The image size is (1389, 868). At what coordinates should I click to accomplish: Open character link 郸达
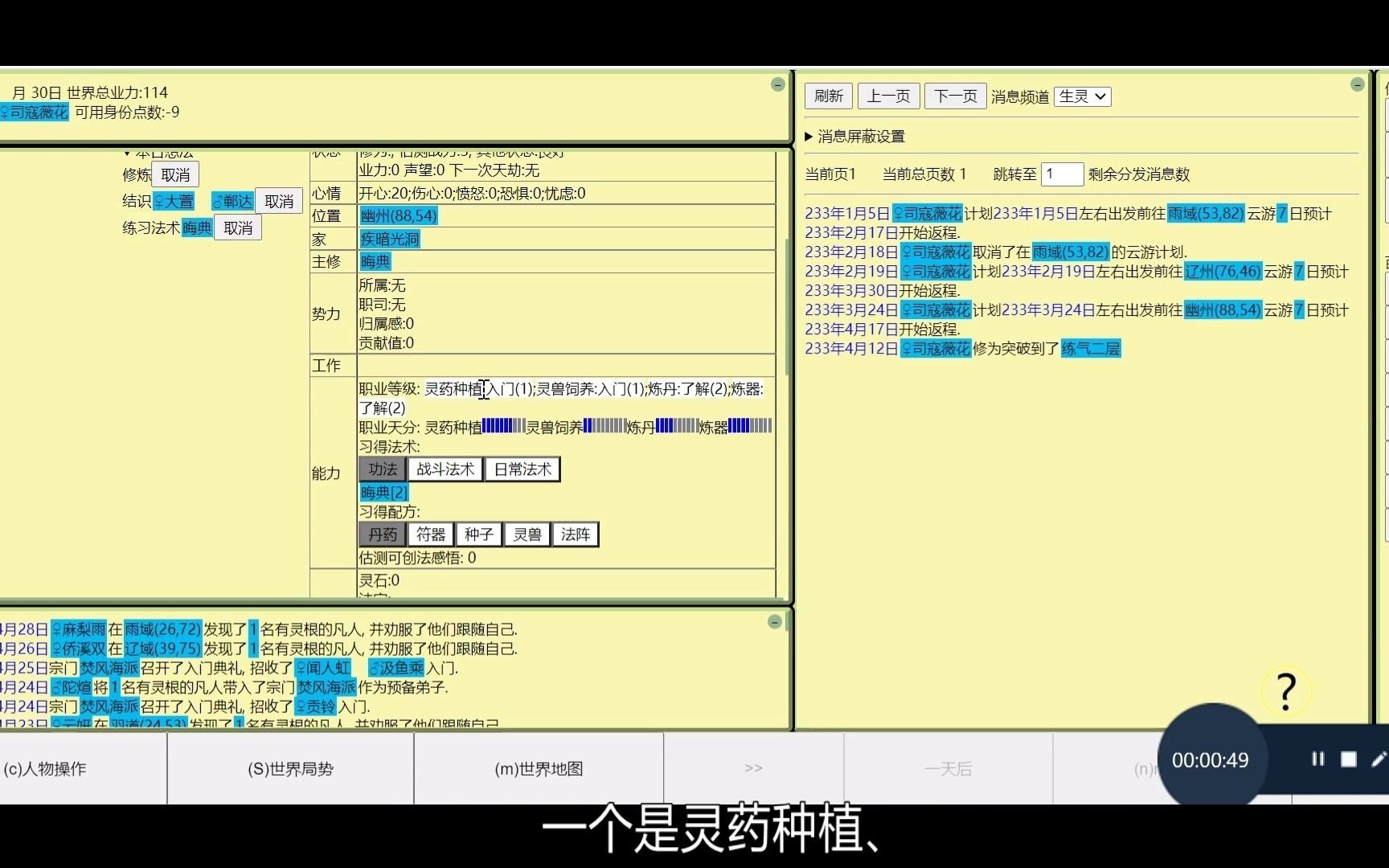[232, 201]
